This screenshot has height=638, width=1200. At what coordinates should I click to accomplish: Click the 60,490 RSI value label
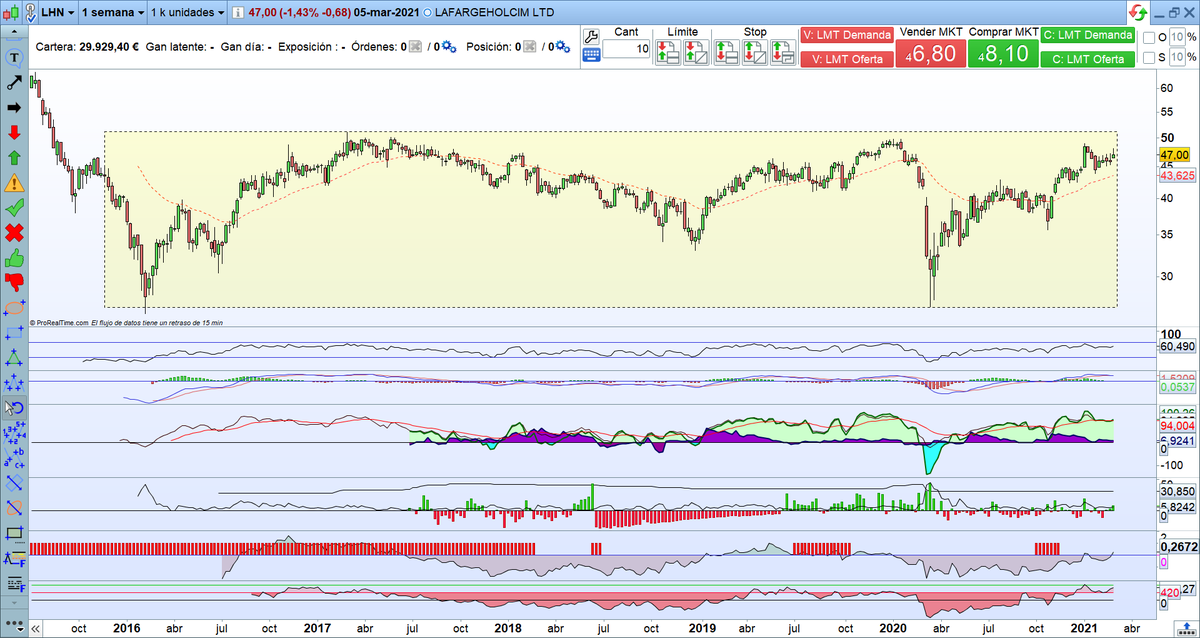tap(1176, 346)
